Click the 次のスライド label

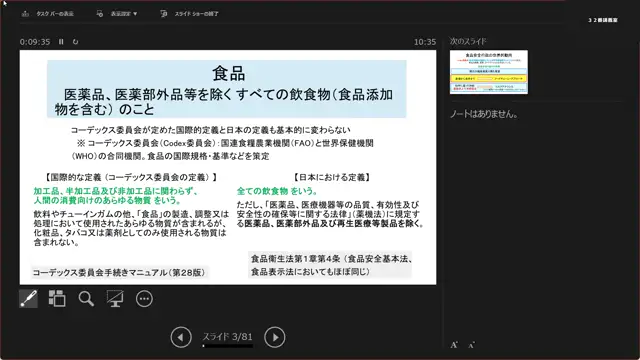pyautogui.click(x=468, y=41)
